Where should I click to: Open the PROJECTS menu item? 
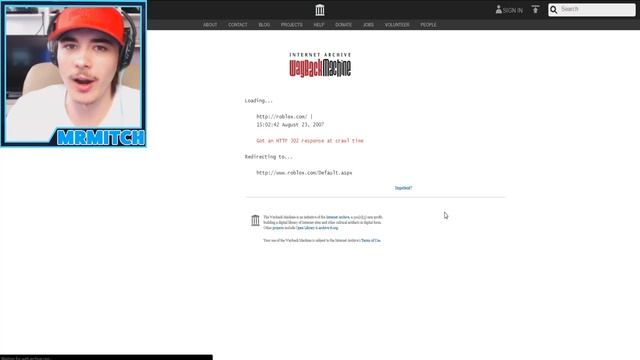coord(291,25)
